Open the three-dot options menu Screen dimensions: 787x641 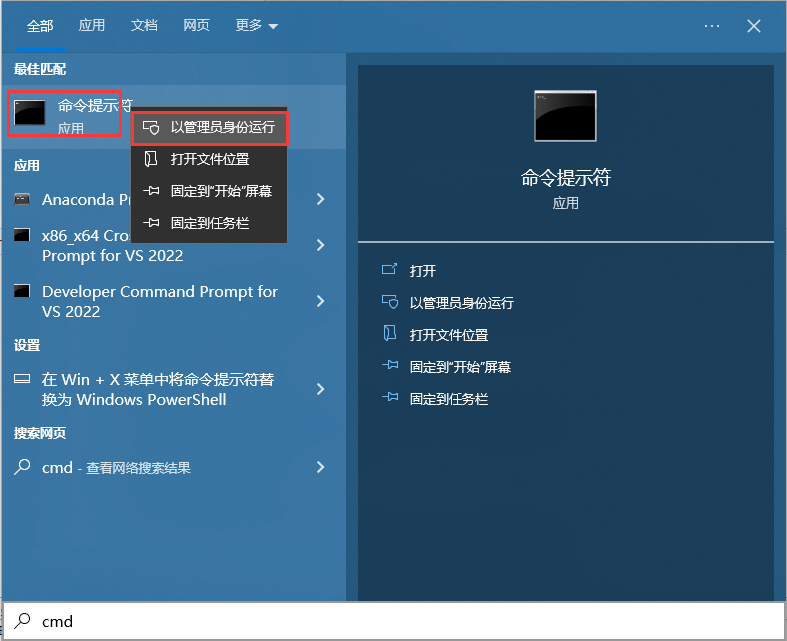712,26
